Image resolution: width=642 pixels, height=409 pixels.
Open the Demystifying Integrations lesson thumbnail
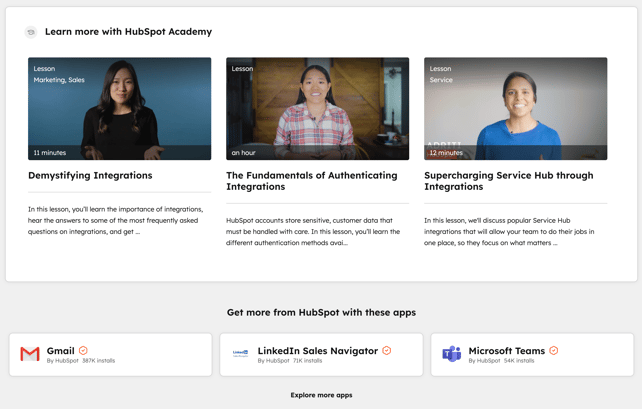coord(120,108)
